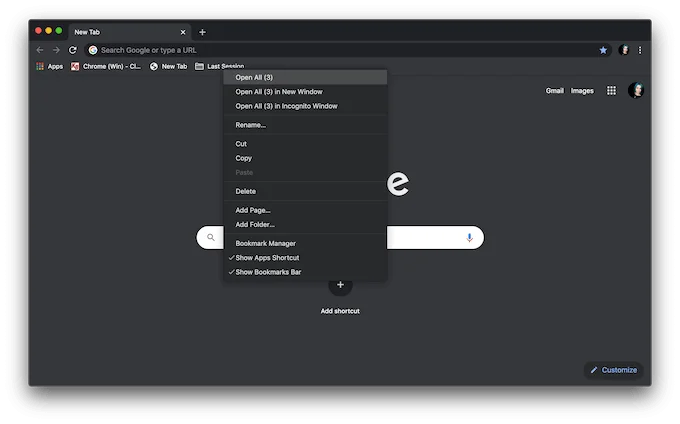Reload the page with the refresh icon

[x=73, y=50]
